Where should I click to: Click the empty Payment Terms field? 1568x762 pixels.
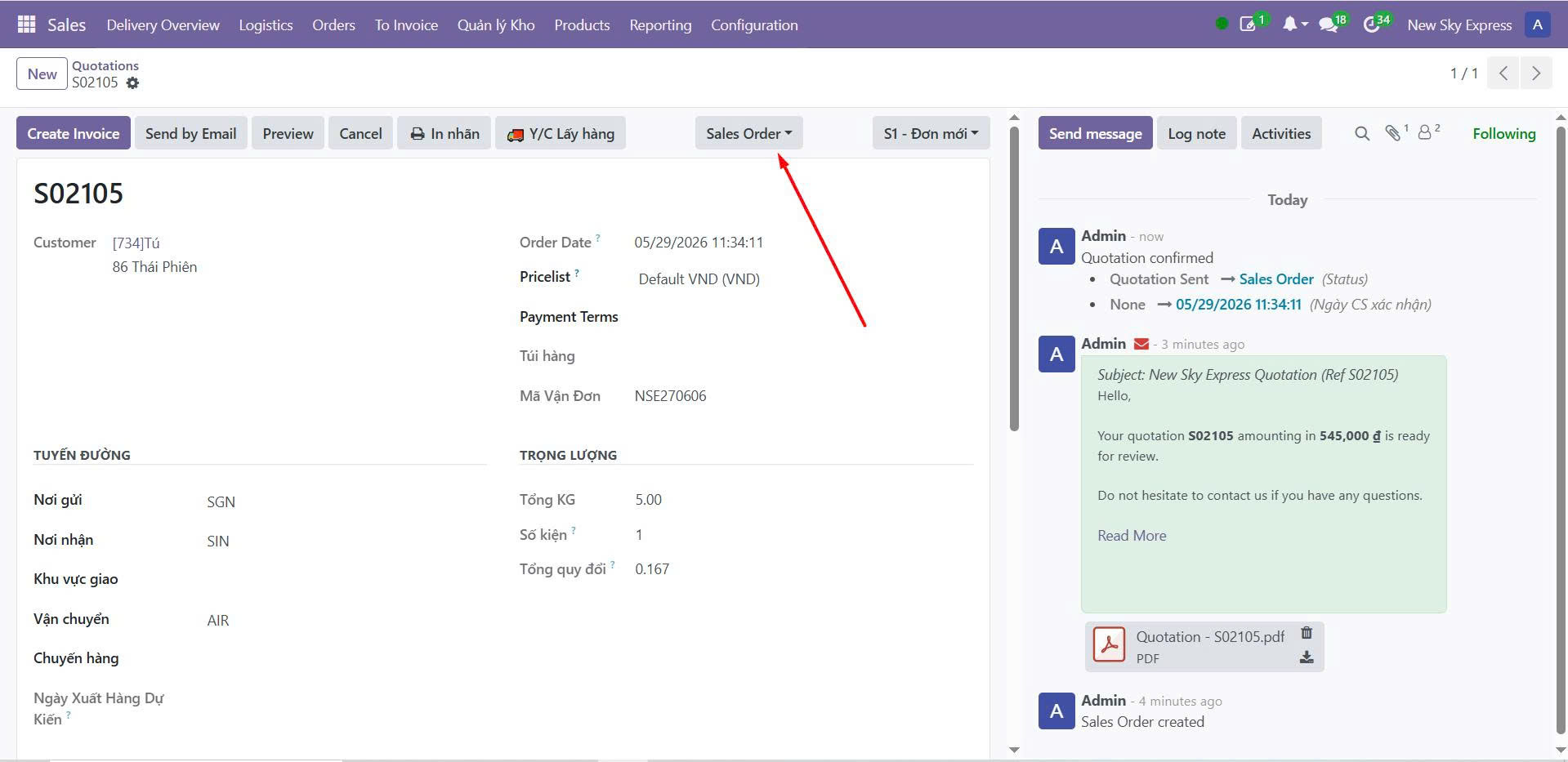[803, 317]
